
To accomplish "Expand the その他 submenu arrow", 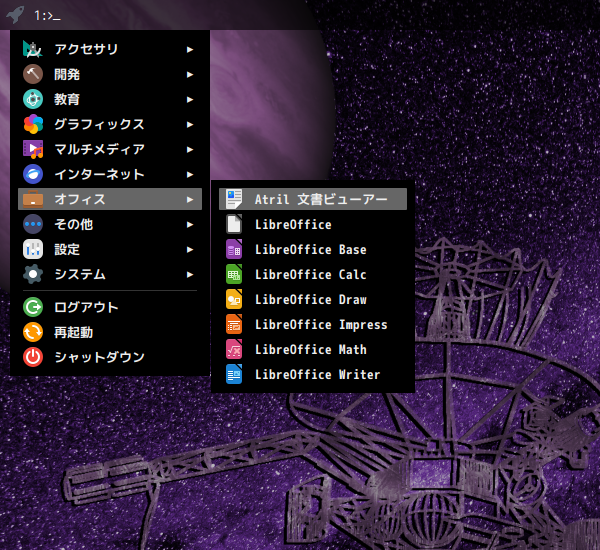I will coord(190,224).
